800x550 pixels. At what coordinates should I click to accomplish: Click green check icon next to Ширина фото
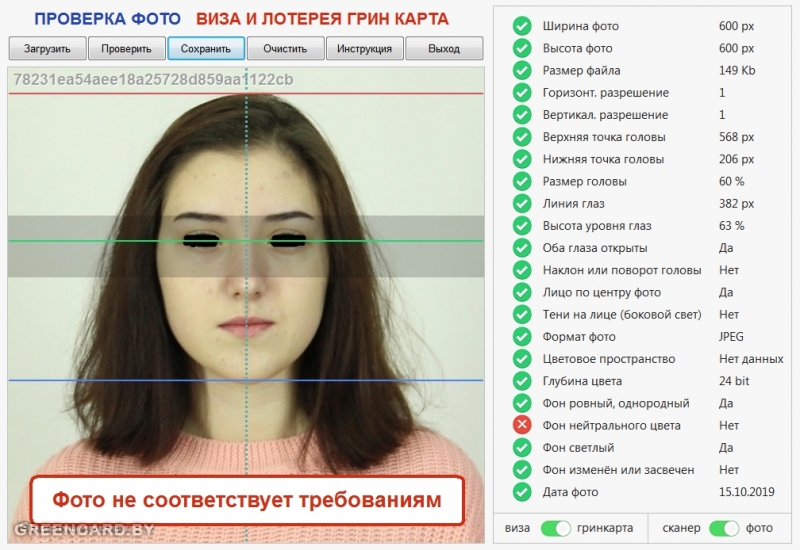pyautogui.click(x=522, y=26)
